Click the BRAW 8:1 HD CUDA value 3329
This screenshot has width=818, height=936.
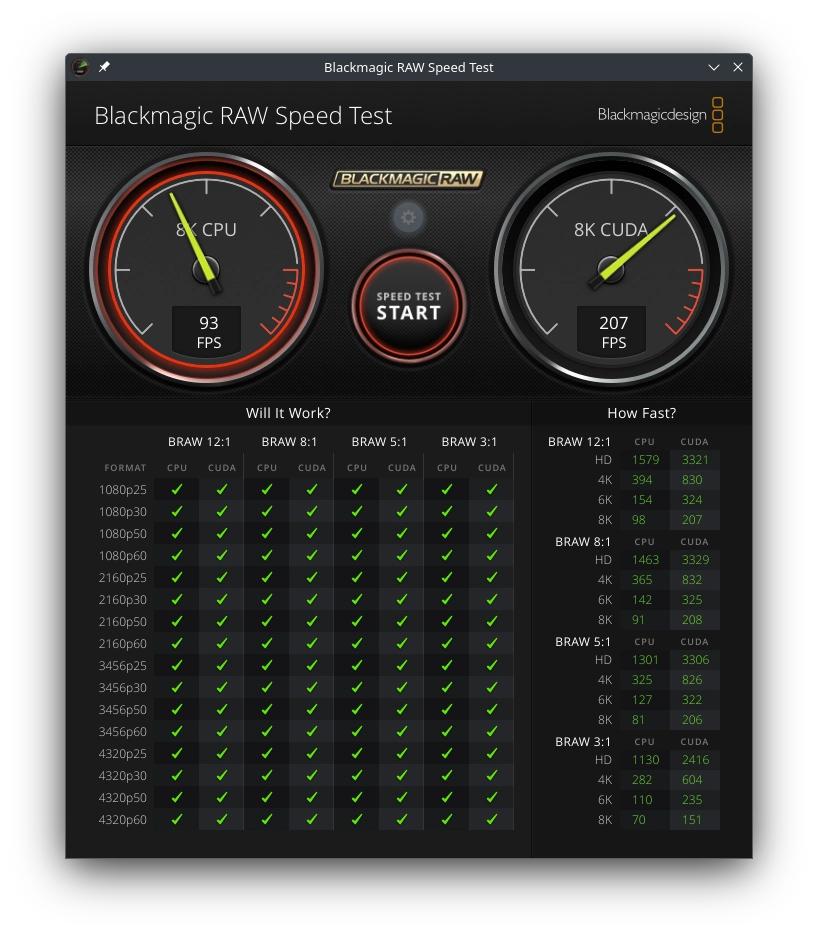(x=695, y=560)
